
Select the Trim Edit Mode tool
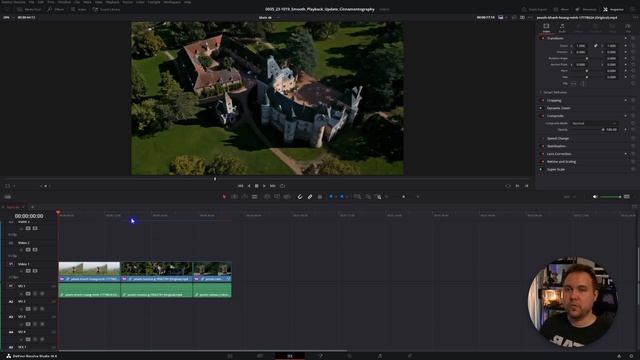click(234, 197)
